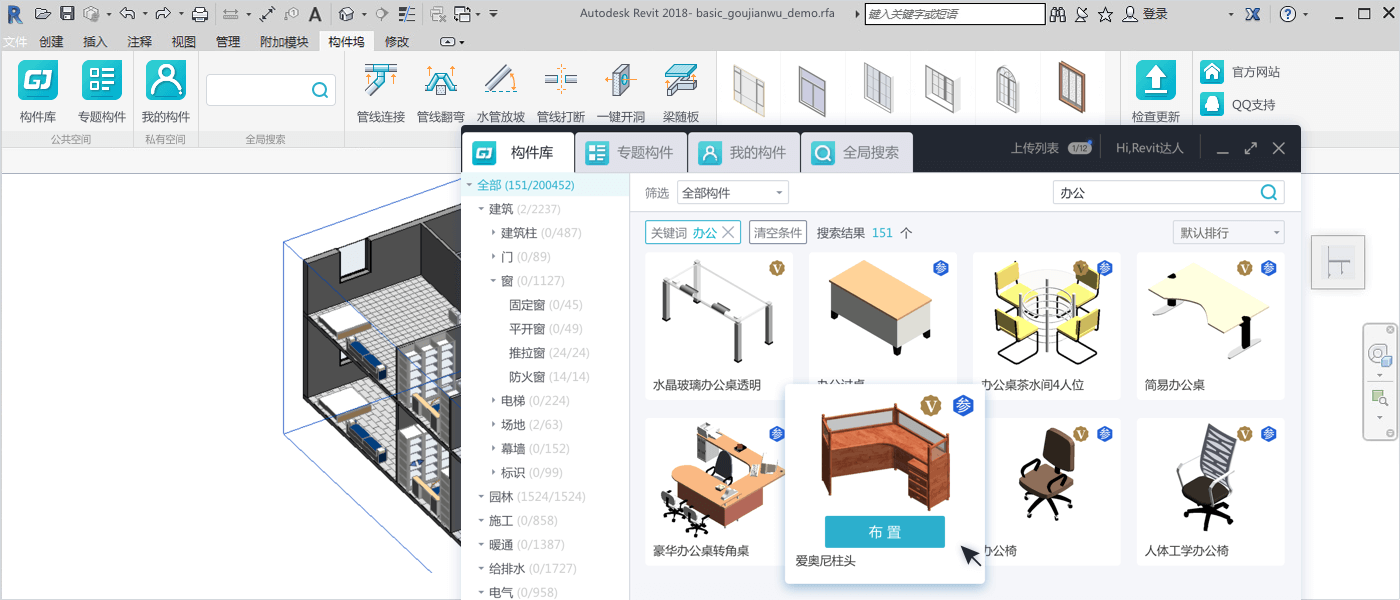Remove the 办公 keyword filter tag
Screen dimensions: 1400x600
[x=729, y=233]
